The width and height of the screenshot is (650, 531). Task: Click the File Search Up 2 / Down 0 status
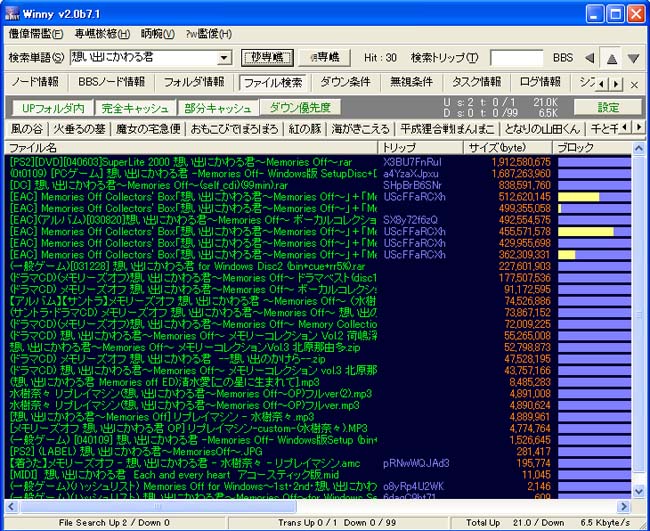click(114, 523)
